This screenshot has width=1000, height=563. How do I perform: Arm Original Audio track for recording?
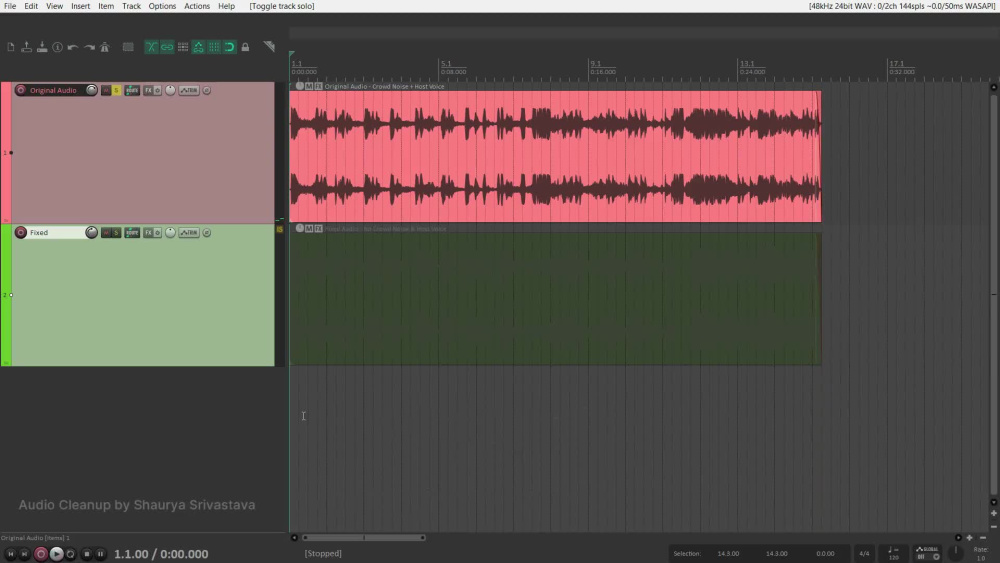click(21, 91)
